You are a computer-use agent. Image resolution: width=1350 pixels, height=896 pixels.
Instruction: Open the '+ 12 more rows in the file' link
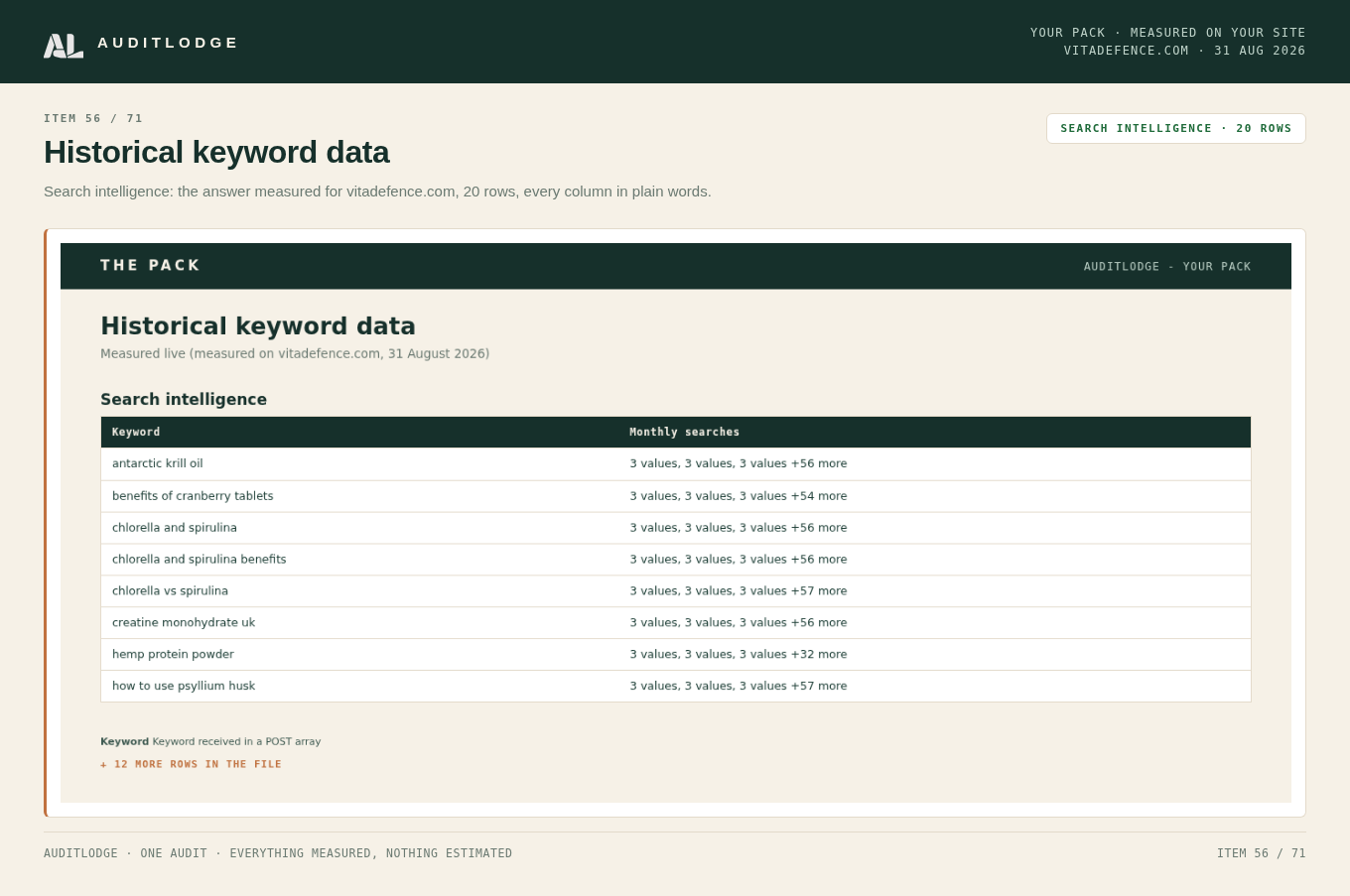point(191,765)
